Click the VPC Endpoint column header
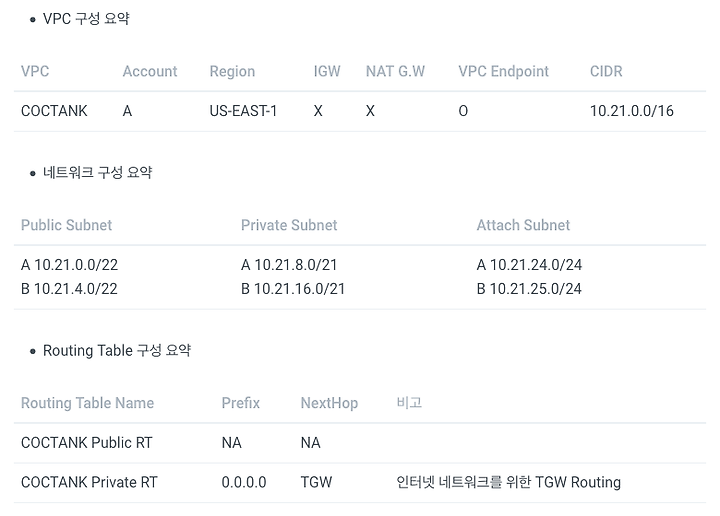 [x=503, y=72]
